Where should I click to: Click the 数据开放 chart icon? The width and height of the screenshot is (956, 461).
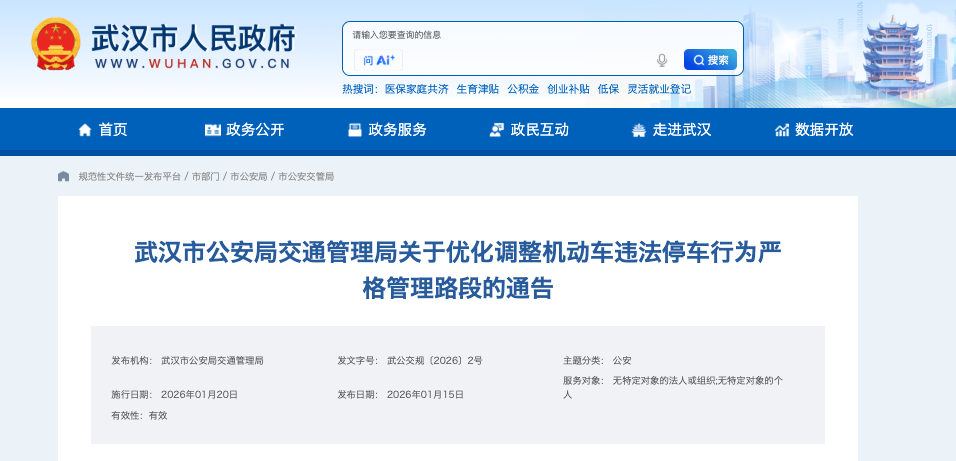point(782,130)
